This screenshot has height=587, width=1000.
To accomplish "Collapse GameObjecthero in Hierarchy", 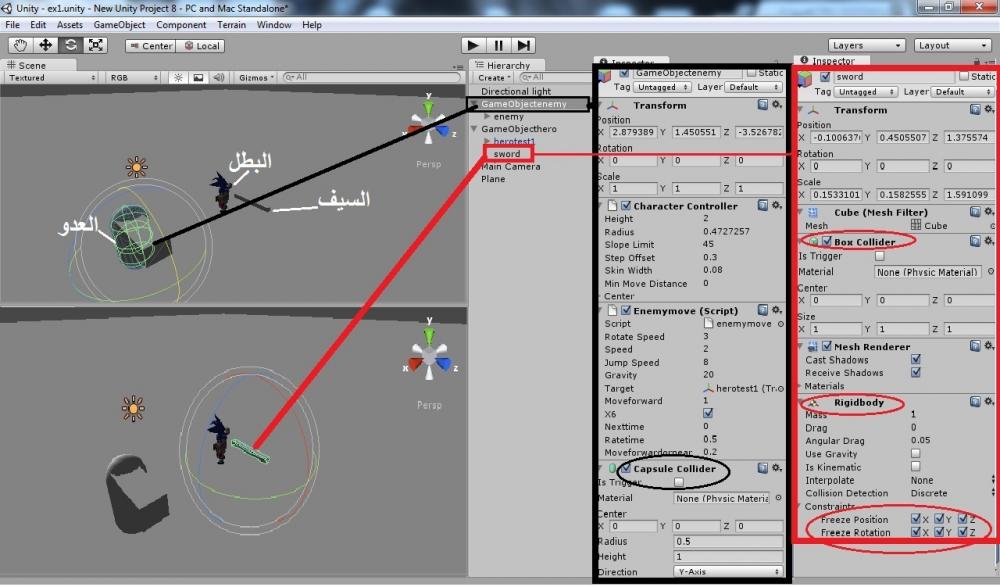I will 474,129.
